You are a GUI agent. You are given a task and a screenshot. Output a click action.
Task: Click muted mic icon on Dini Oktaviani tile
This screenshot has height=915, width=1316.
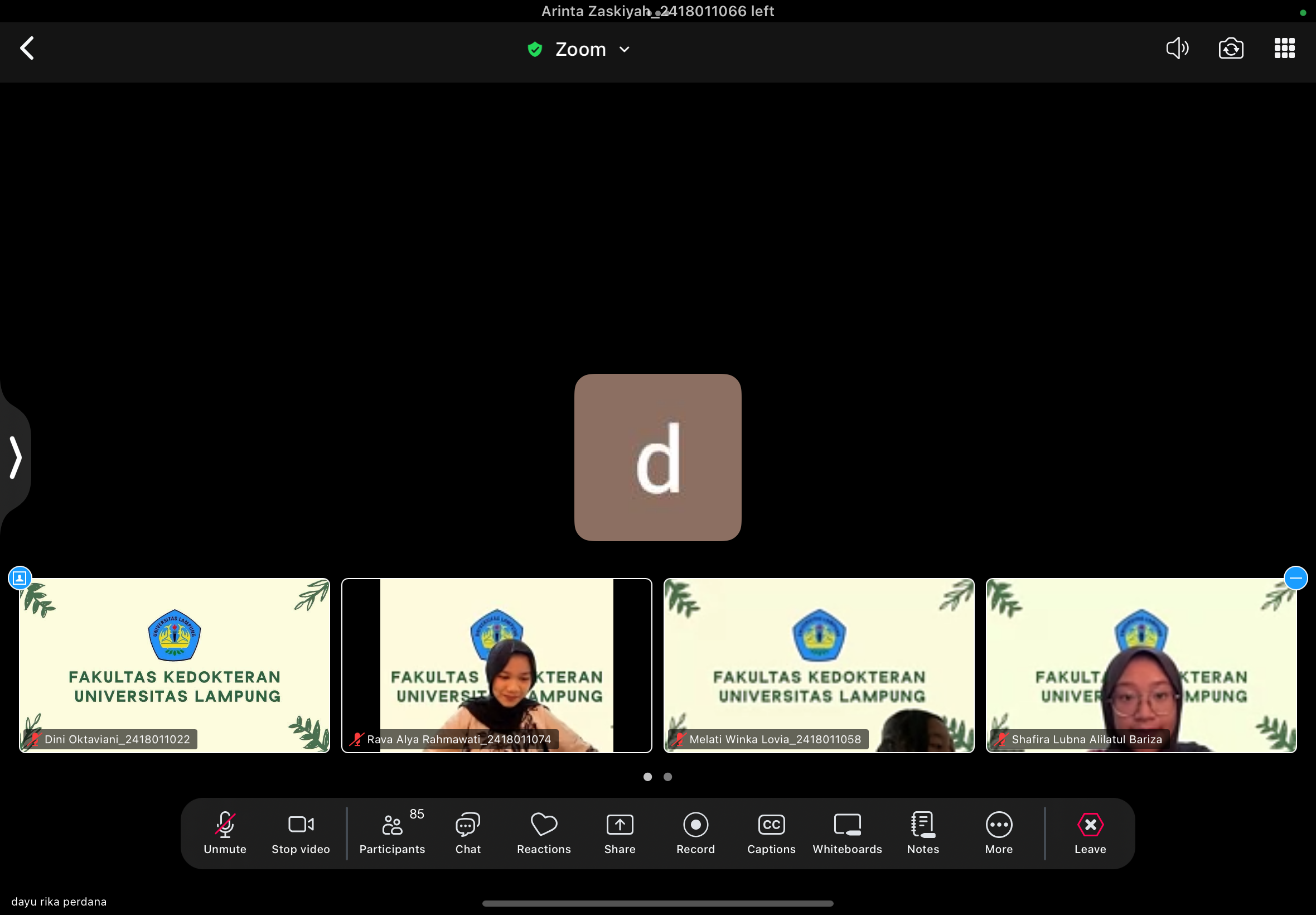34,739
